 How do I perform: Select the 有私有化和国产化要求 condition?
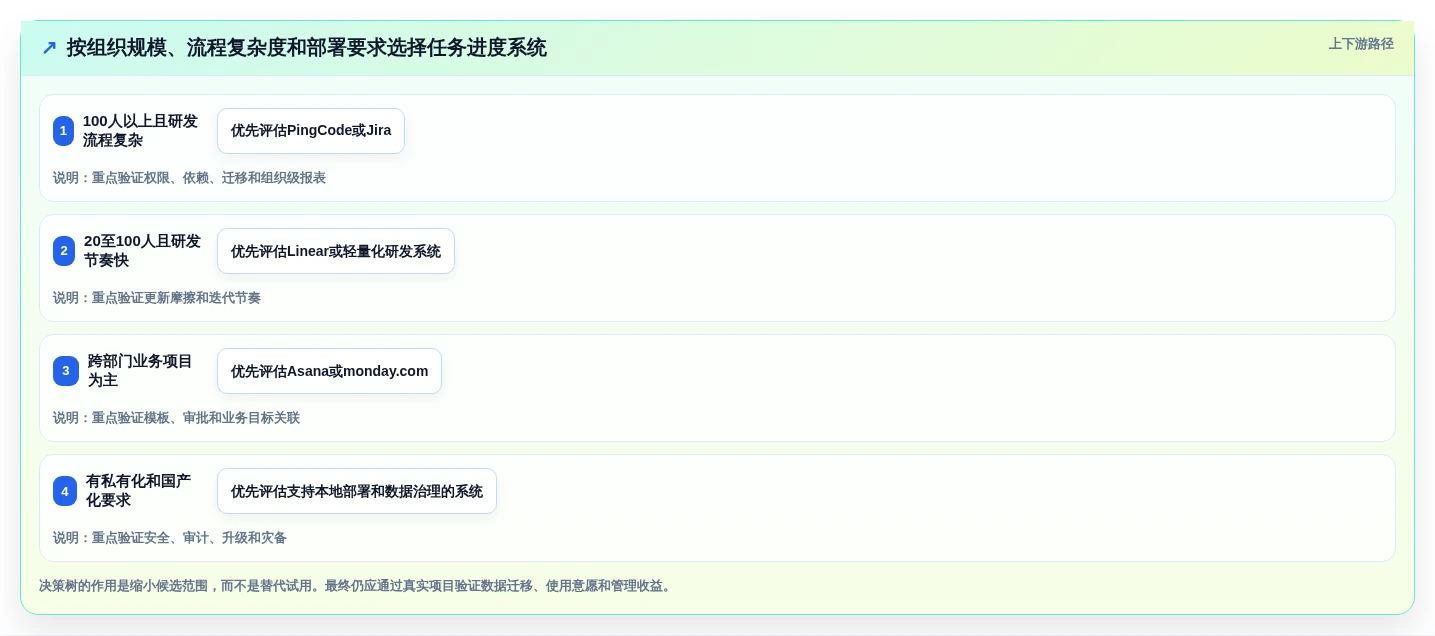[x=138, y=491]
